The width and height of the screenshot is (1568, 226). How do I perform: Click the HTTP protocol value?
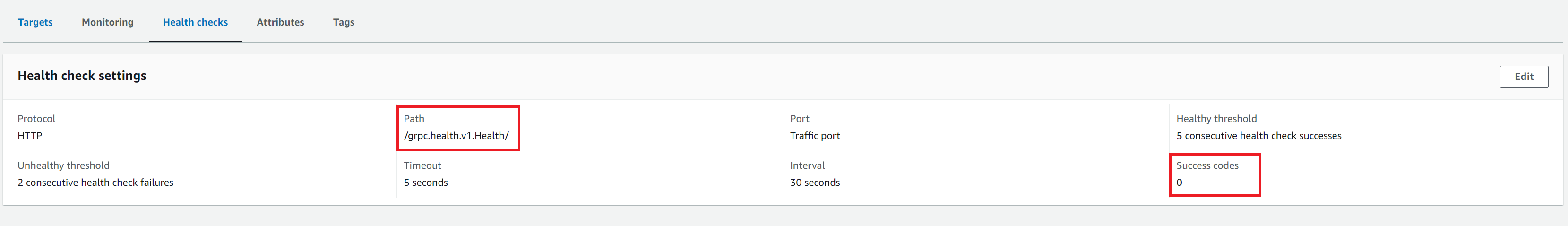tap(29, 136)
